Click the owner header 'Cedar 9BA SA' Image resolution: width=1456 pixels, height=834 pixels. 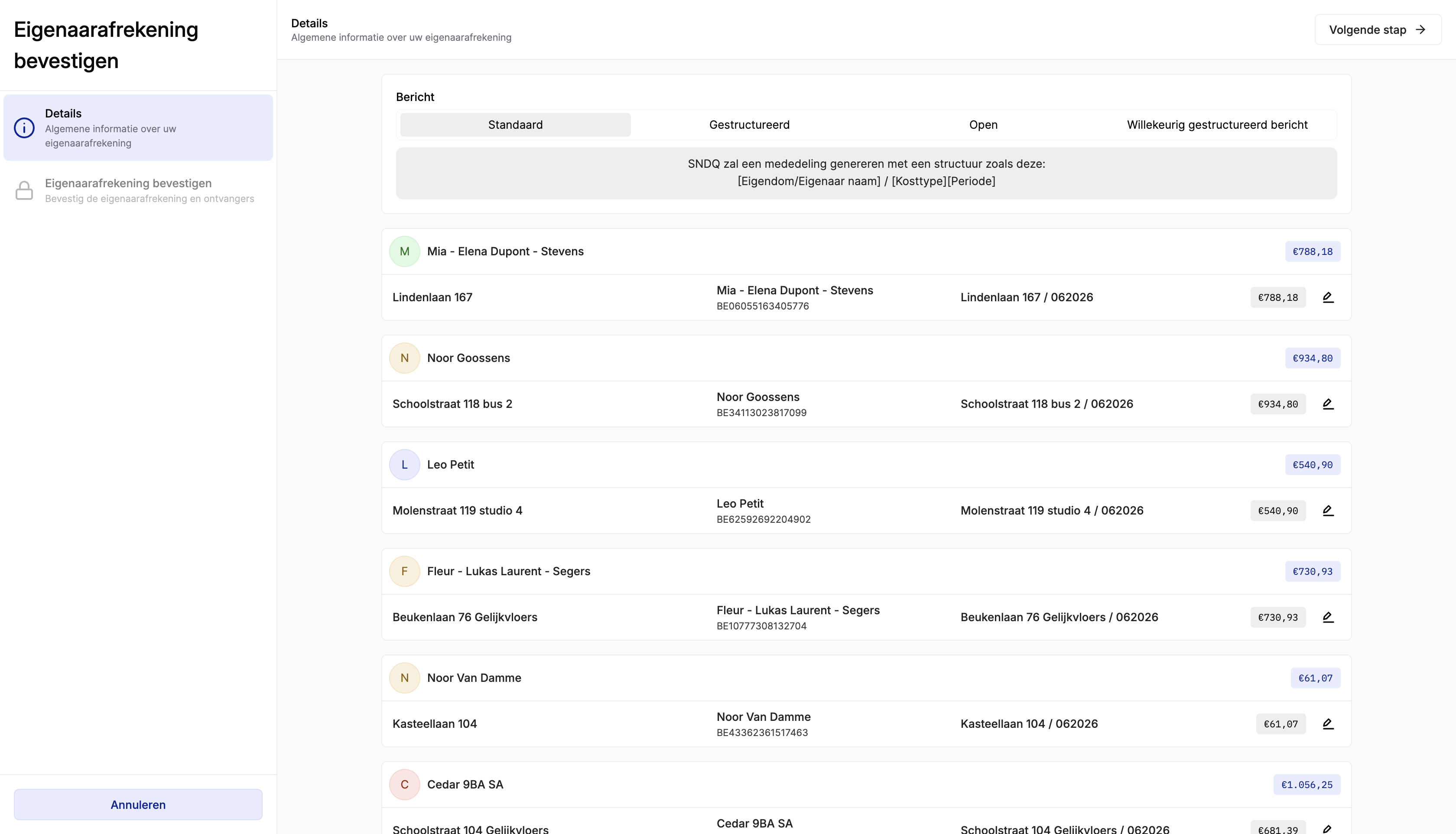click(x=465, y=784)
